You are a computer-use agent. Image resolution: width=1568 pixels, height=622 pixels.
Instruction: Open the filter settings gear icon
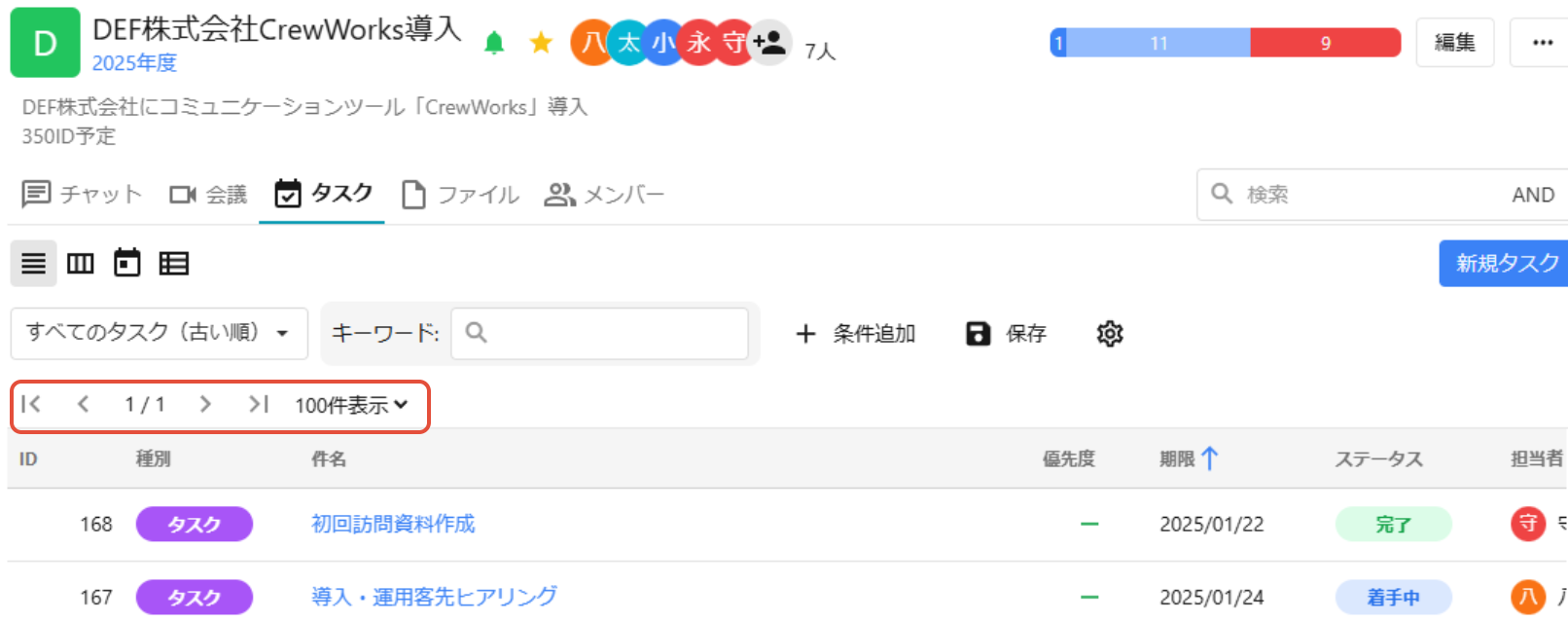pyautogui.click(x=1110, y=334)
